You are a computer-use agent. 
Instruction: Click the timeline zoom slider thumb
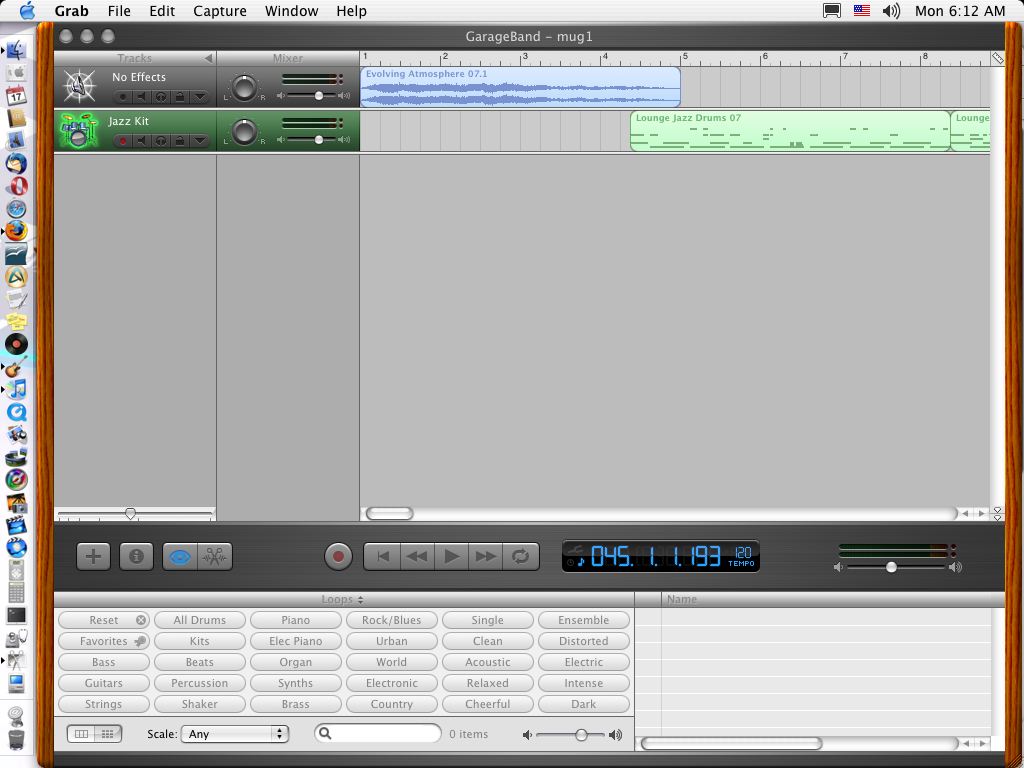[130, 514]
